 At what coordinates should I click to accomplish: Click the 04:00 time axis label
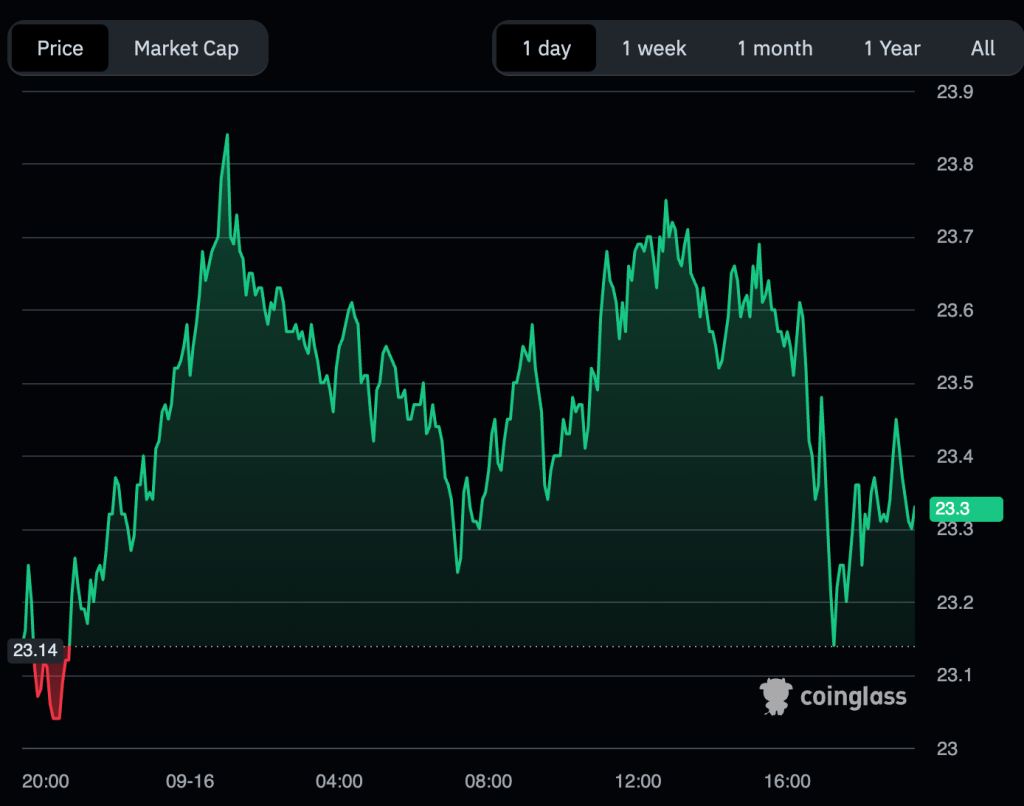pyautogui.click(x=339, y=780)
